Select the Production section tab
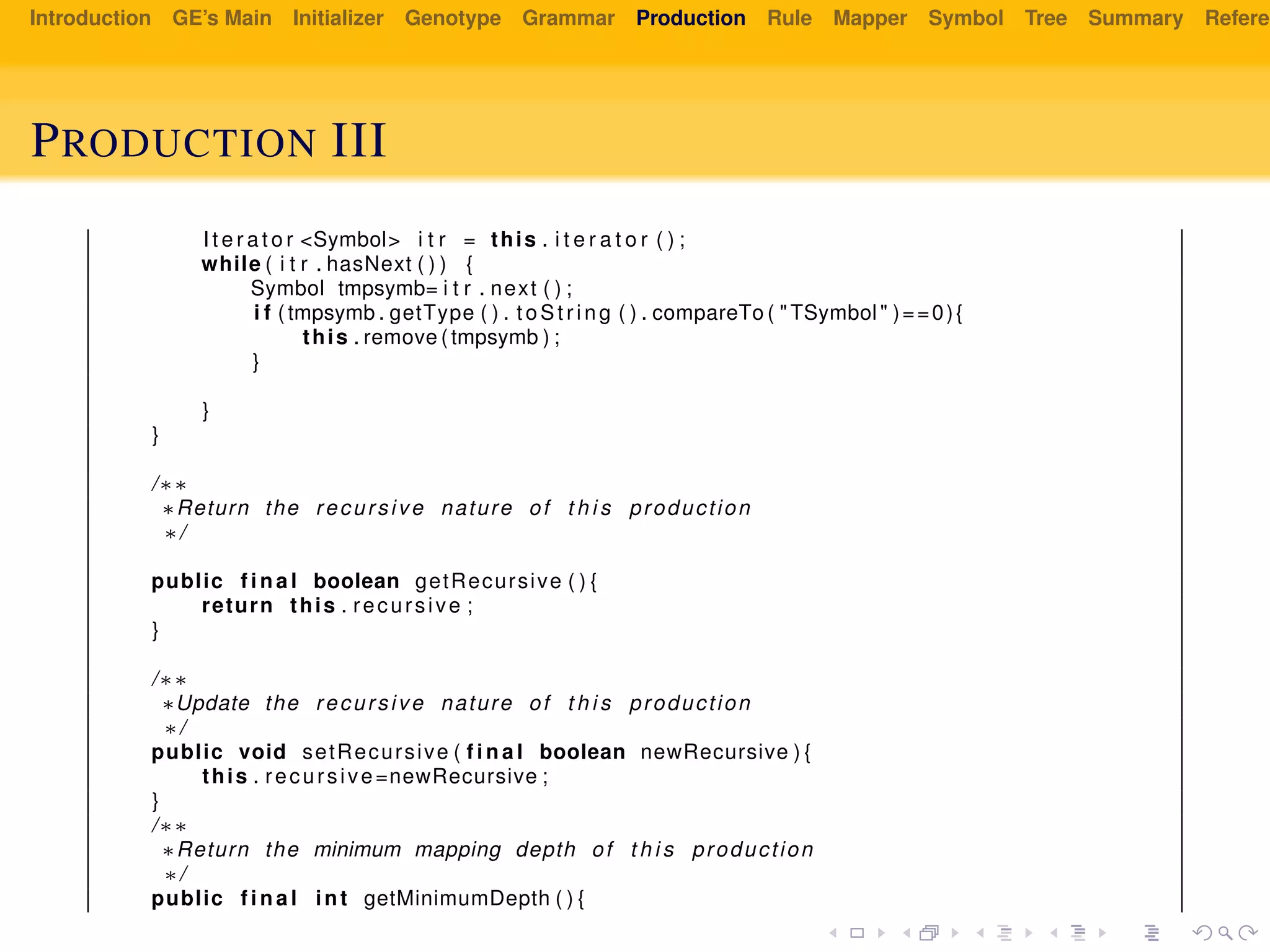This screenshot has height=952, width=1270. (x=691, y=18)
